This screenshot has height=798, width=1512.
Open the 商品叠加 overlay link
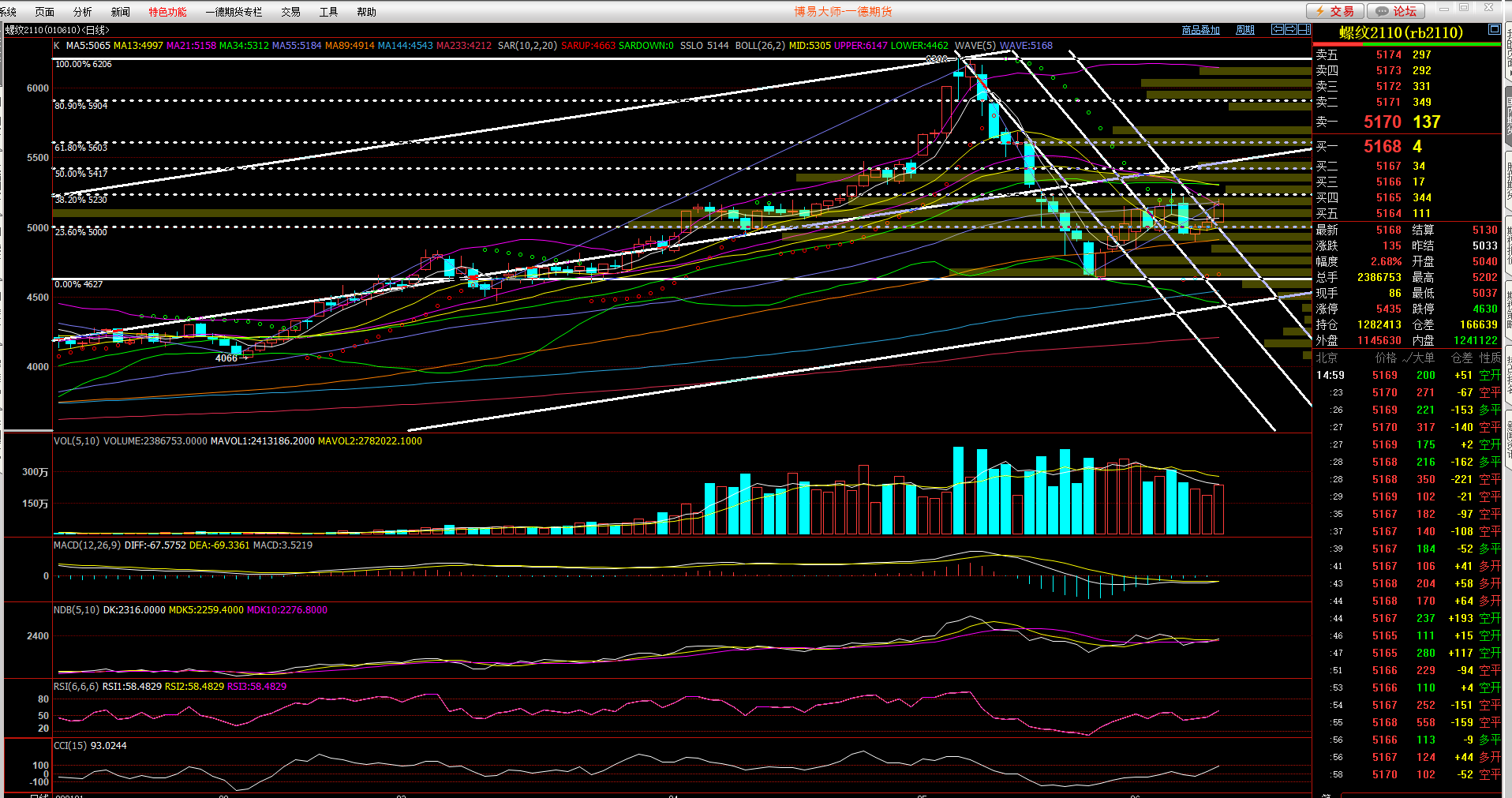click(1200, 30)
